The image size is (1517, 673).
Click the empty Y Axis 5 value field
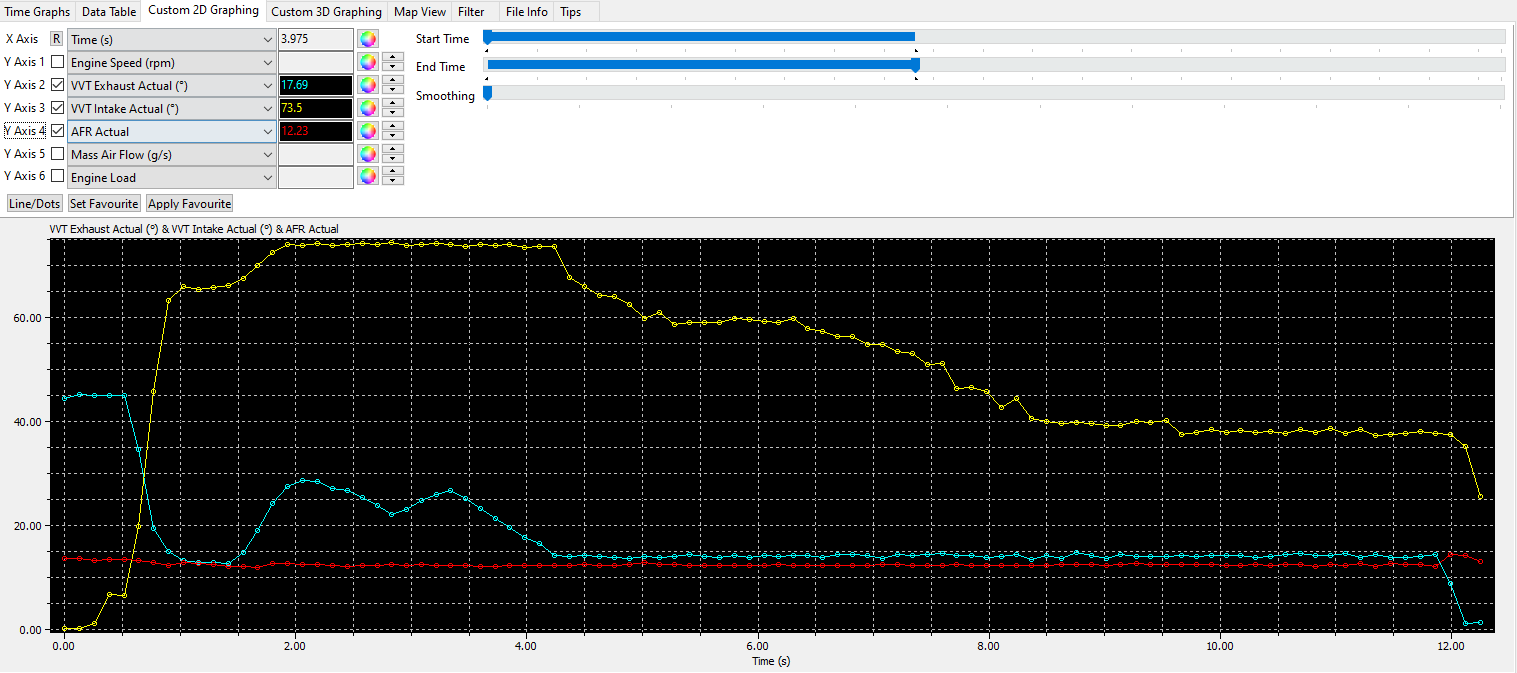315,154
